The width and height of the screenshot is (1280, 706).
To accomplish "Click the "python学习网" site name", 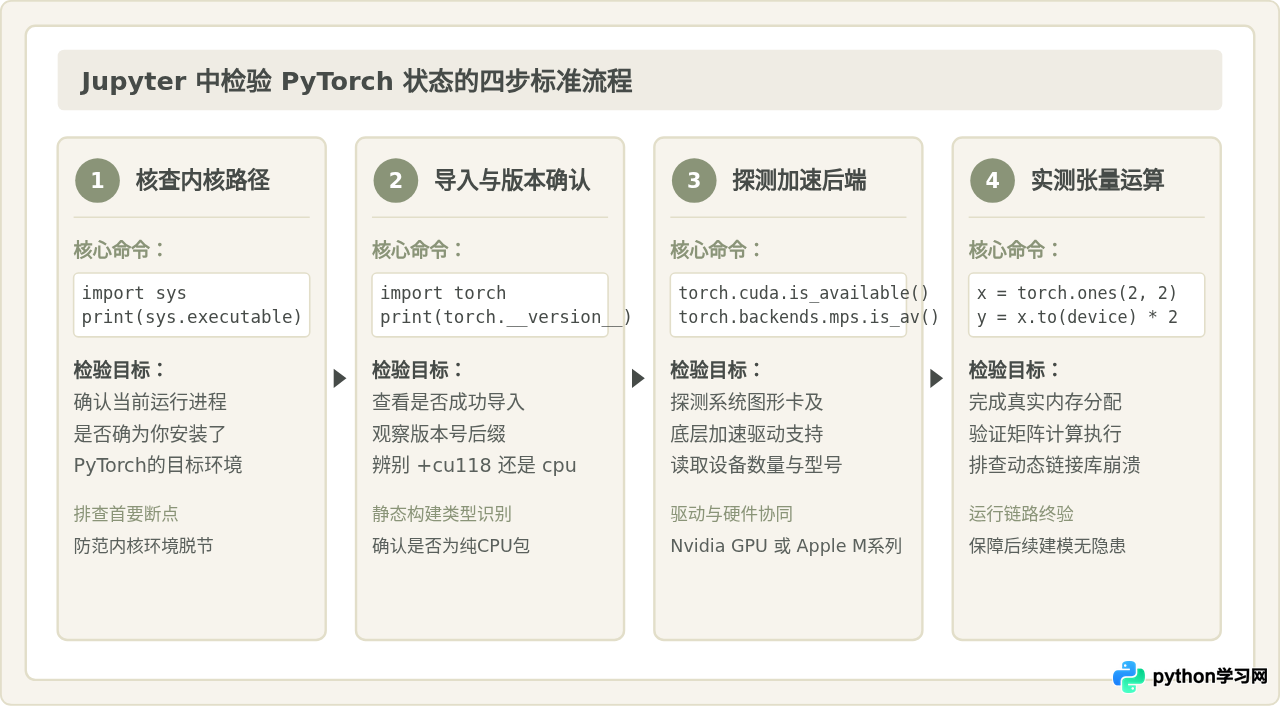I will (1210, 677).
